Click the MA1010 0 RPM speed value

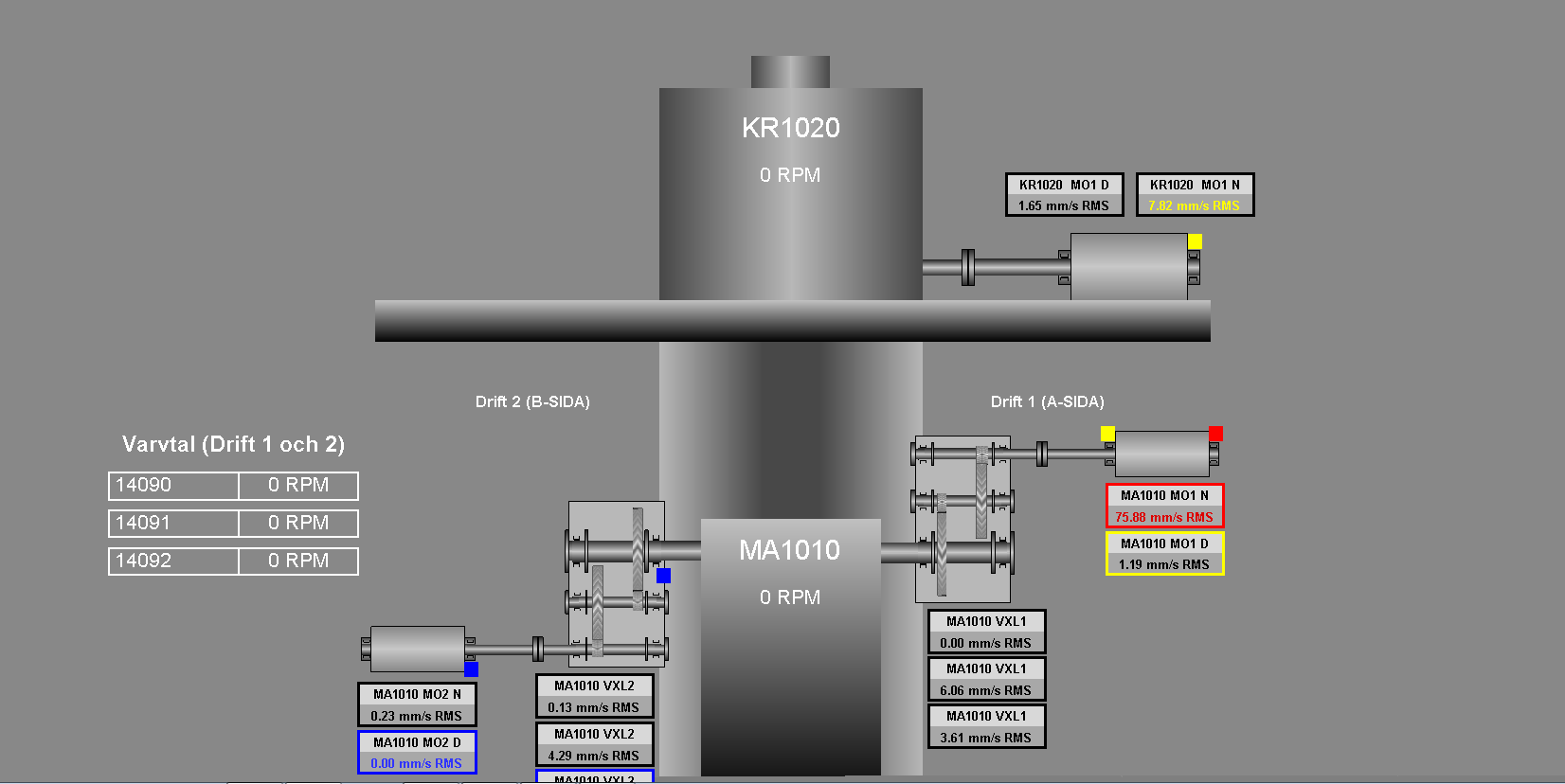790,597
